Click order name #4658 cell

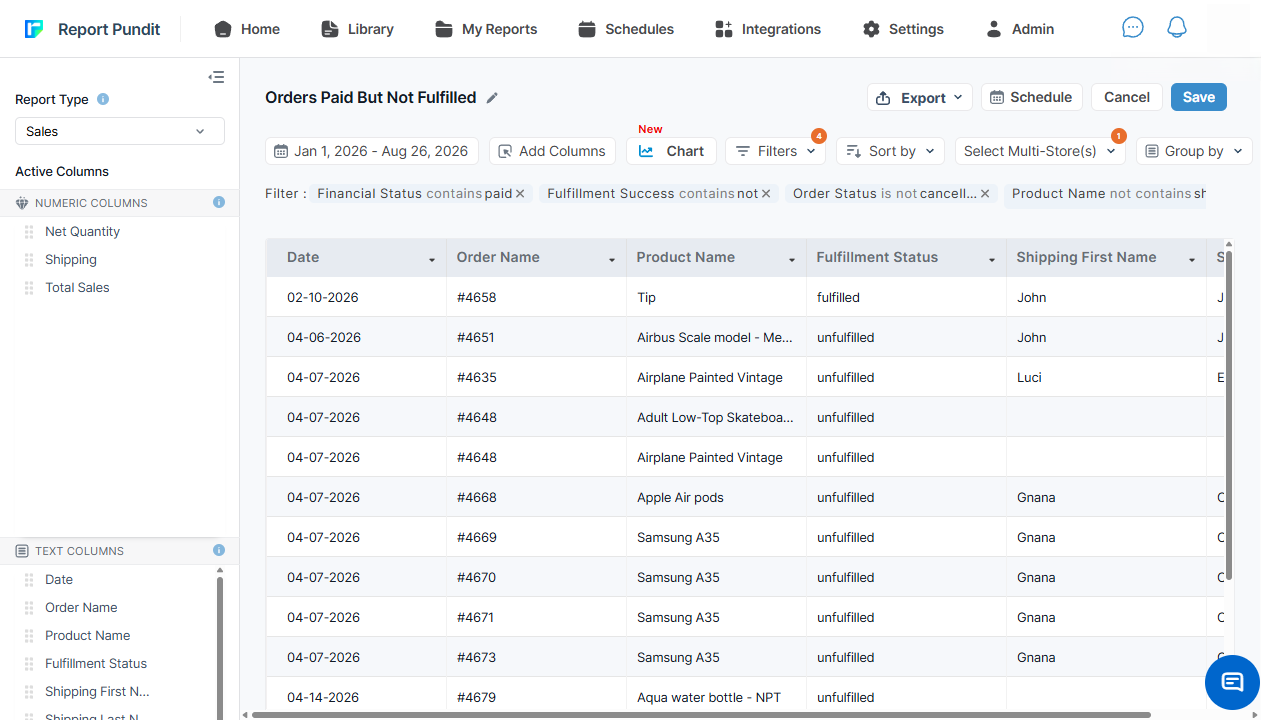coord(536,297)
